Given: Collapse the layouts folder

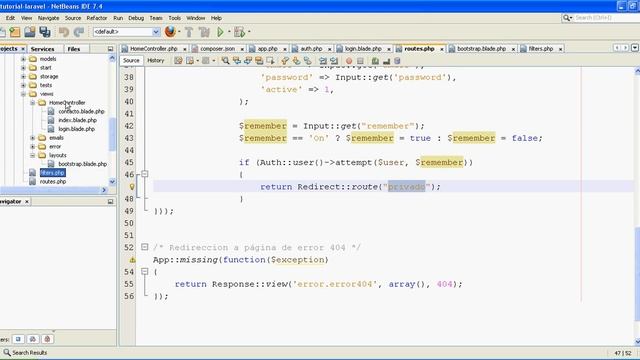Looking at the screenshot, I should (32, 155).
